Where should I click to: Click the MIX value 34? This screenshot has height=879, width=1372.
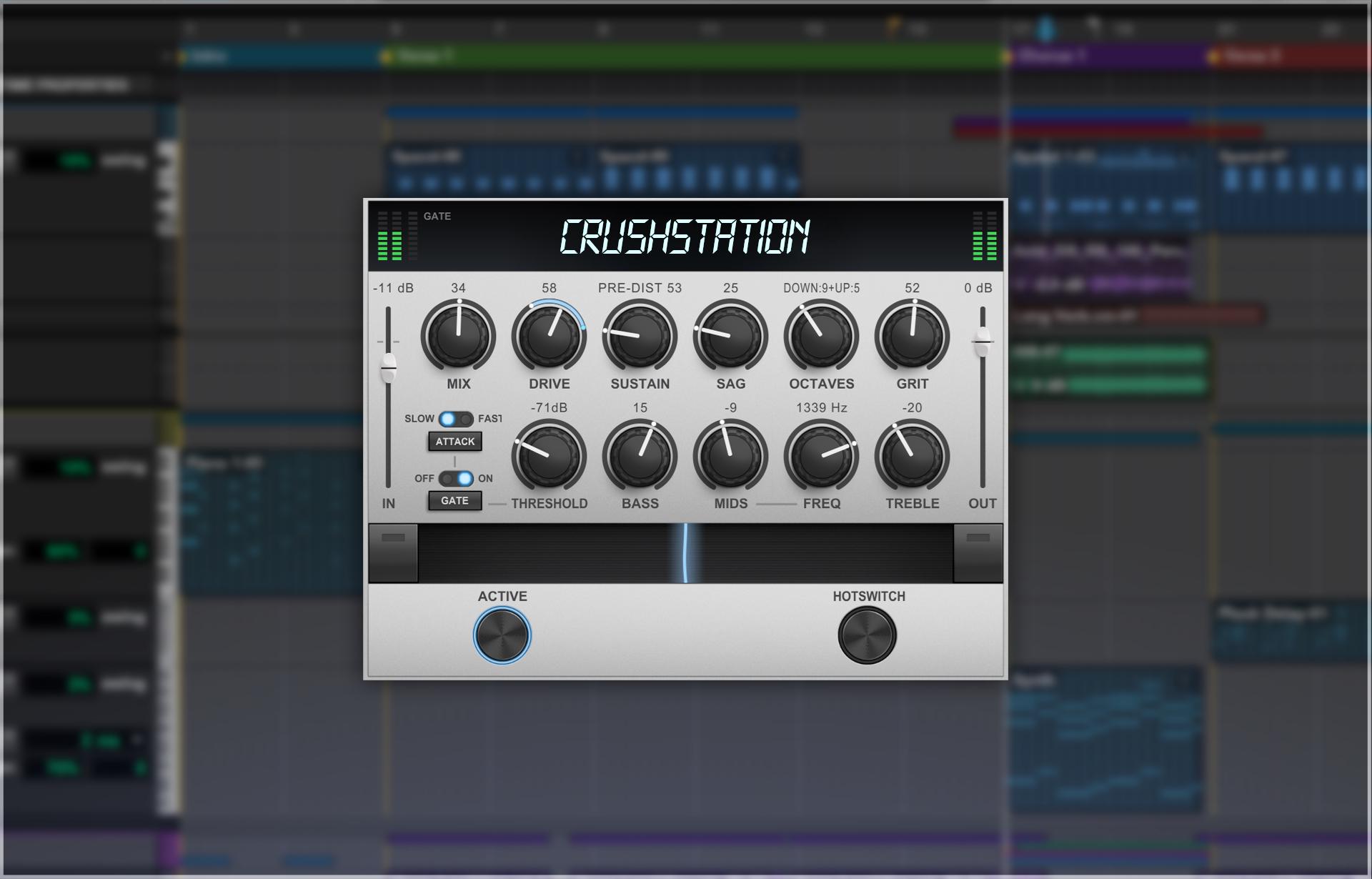(x=458, y=288)
